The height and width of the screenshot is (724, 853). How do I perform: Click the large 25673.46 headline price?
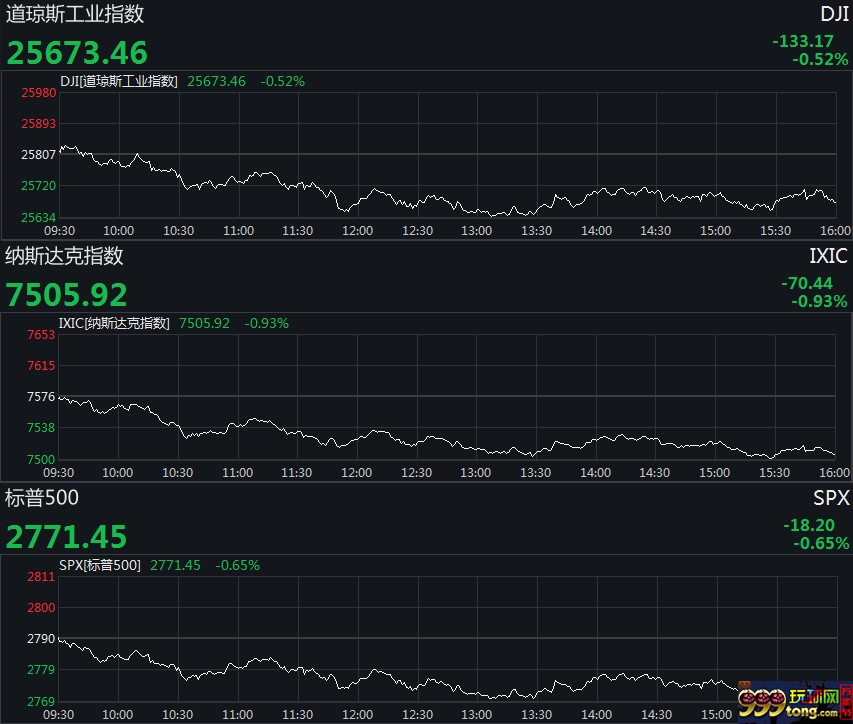[x=77, y=53]
